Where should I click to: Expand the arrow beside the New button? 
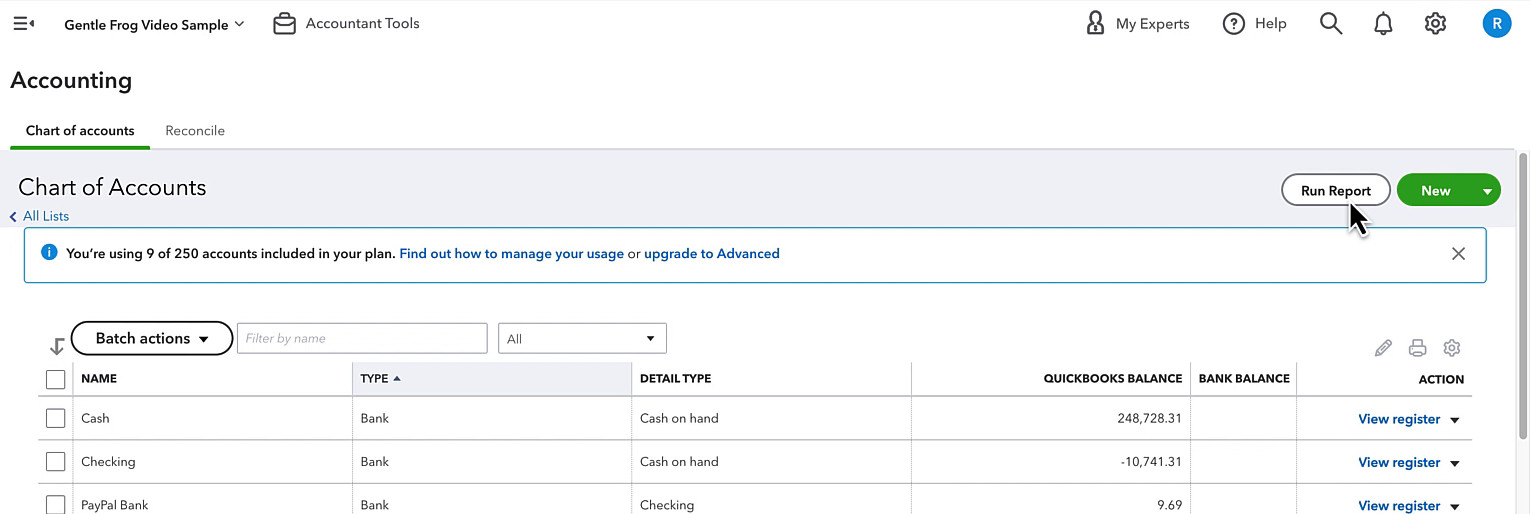[x=1487, y=191]
